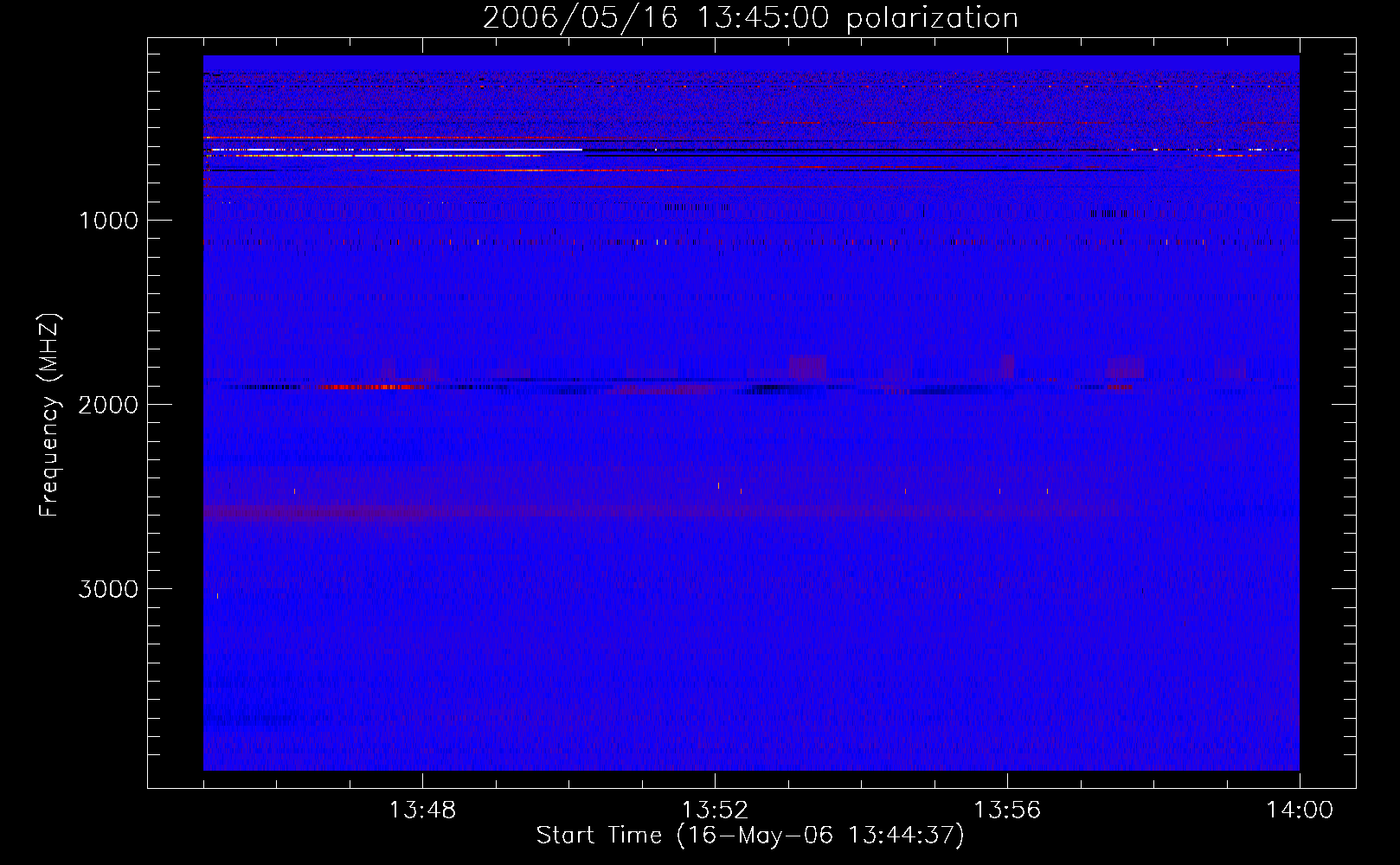Click the '13:56' time tick label
The image size is (1400, 865).
[x=1007, y=811]
